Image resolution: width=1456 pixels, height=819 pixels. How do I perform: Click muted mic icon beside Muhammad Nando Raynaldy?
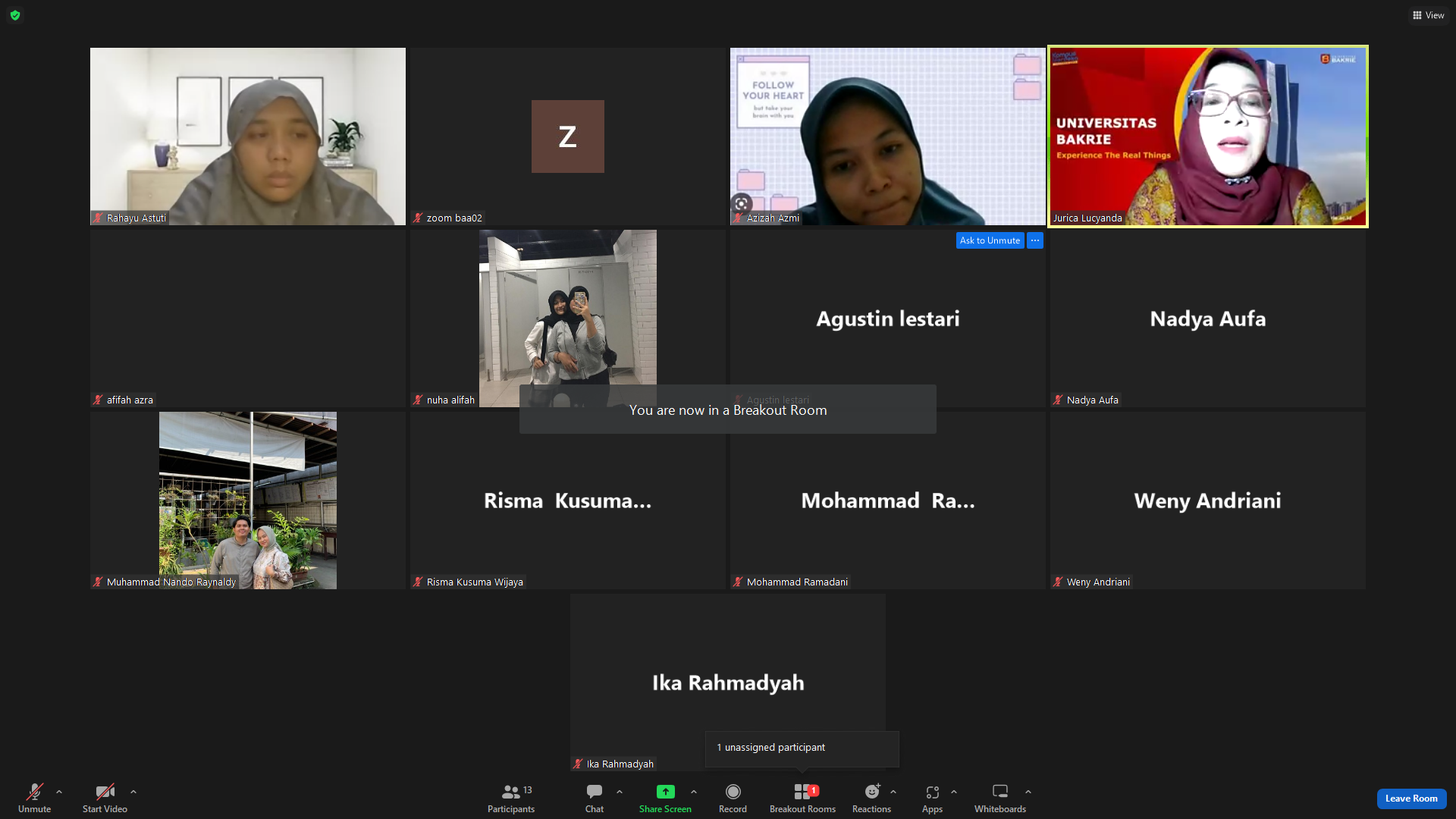(98, 582)
